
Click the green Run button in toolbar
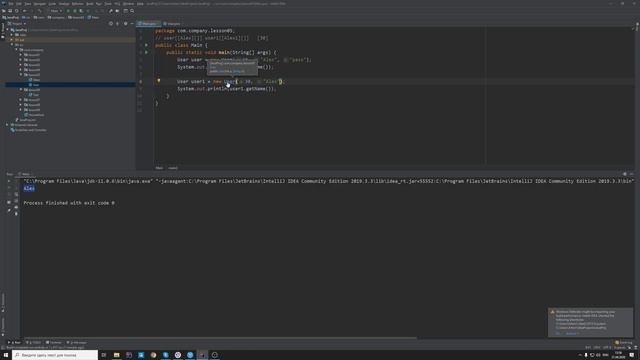click(68, 11)
